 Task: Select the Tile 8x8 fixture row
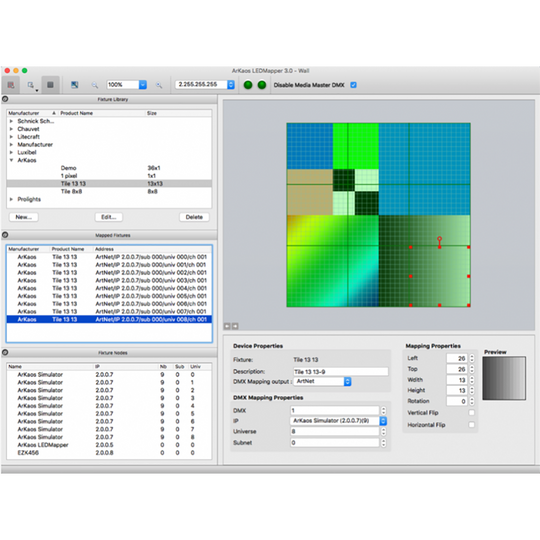click(x=109, y=191)
